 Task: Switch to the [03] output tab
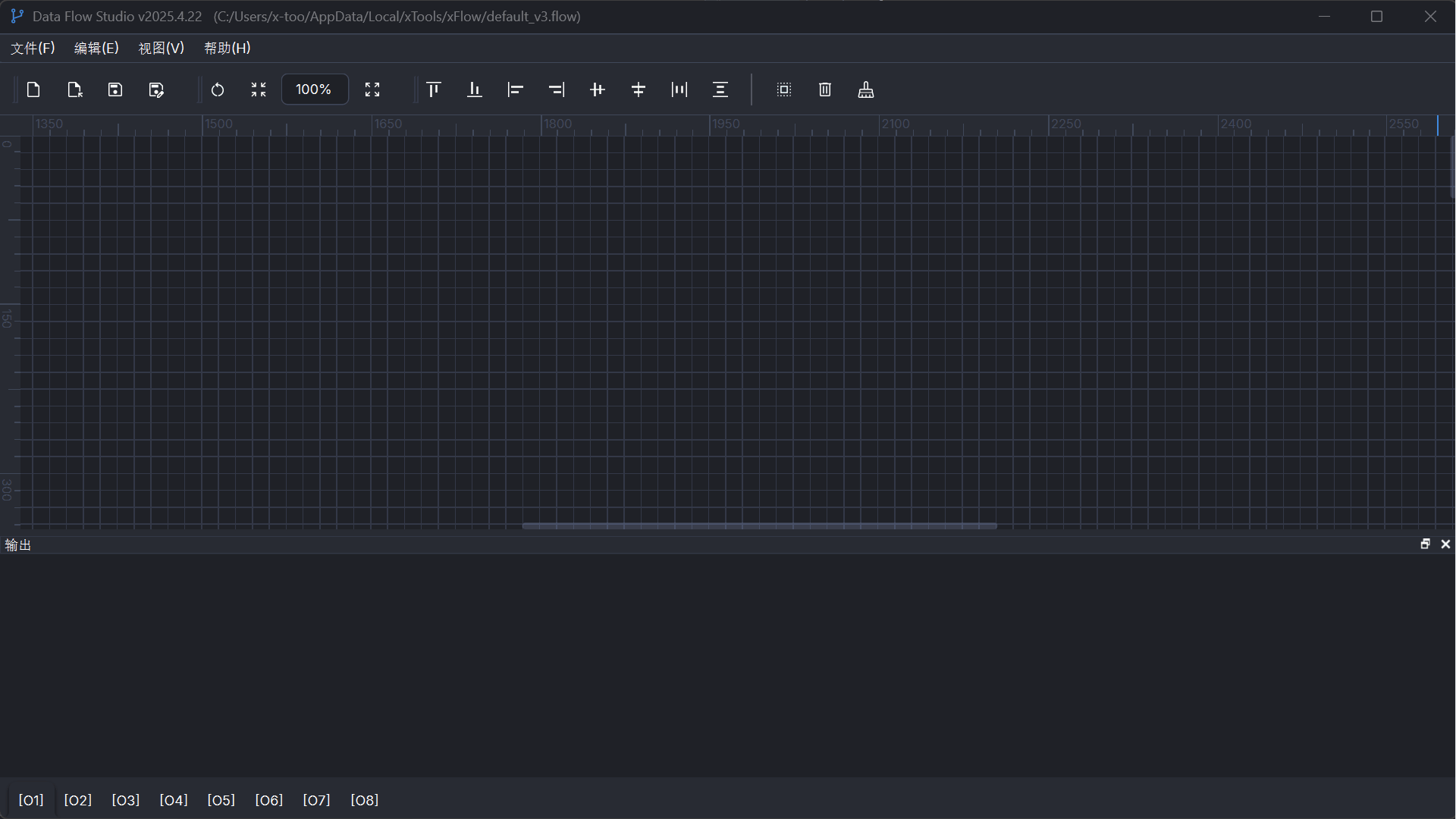pos(126,800)
